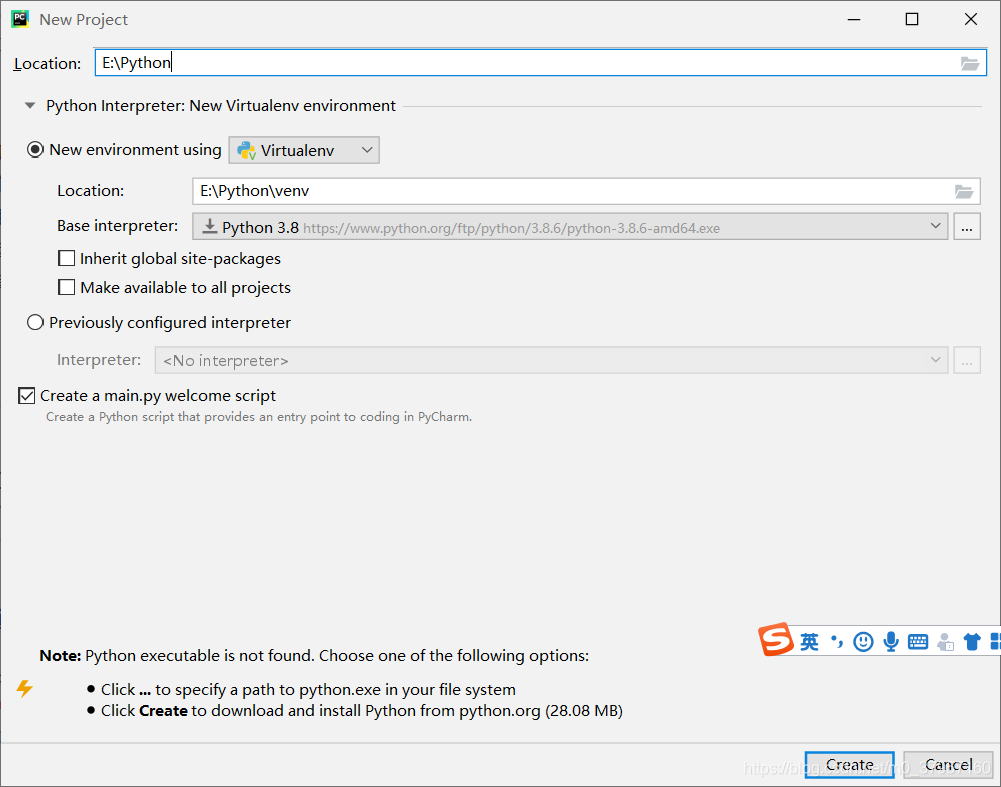
Task: Click the Note: Python executable not found text
Action: tap(314, 656)
